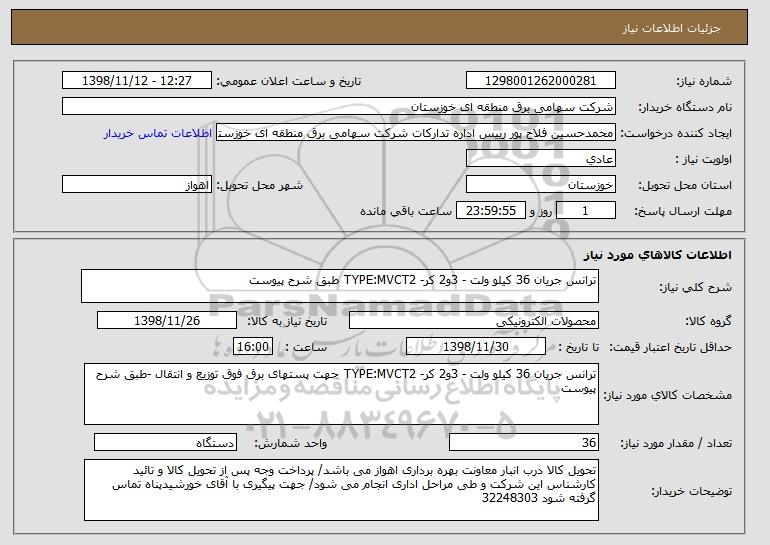This screenshot has height=545, width=770.
Task: Click the ساعت label beside the 16:00 field
Action: (306, 347)
